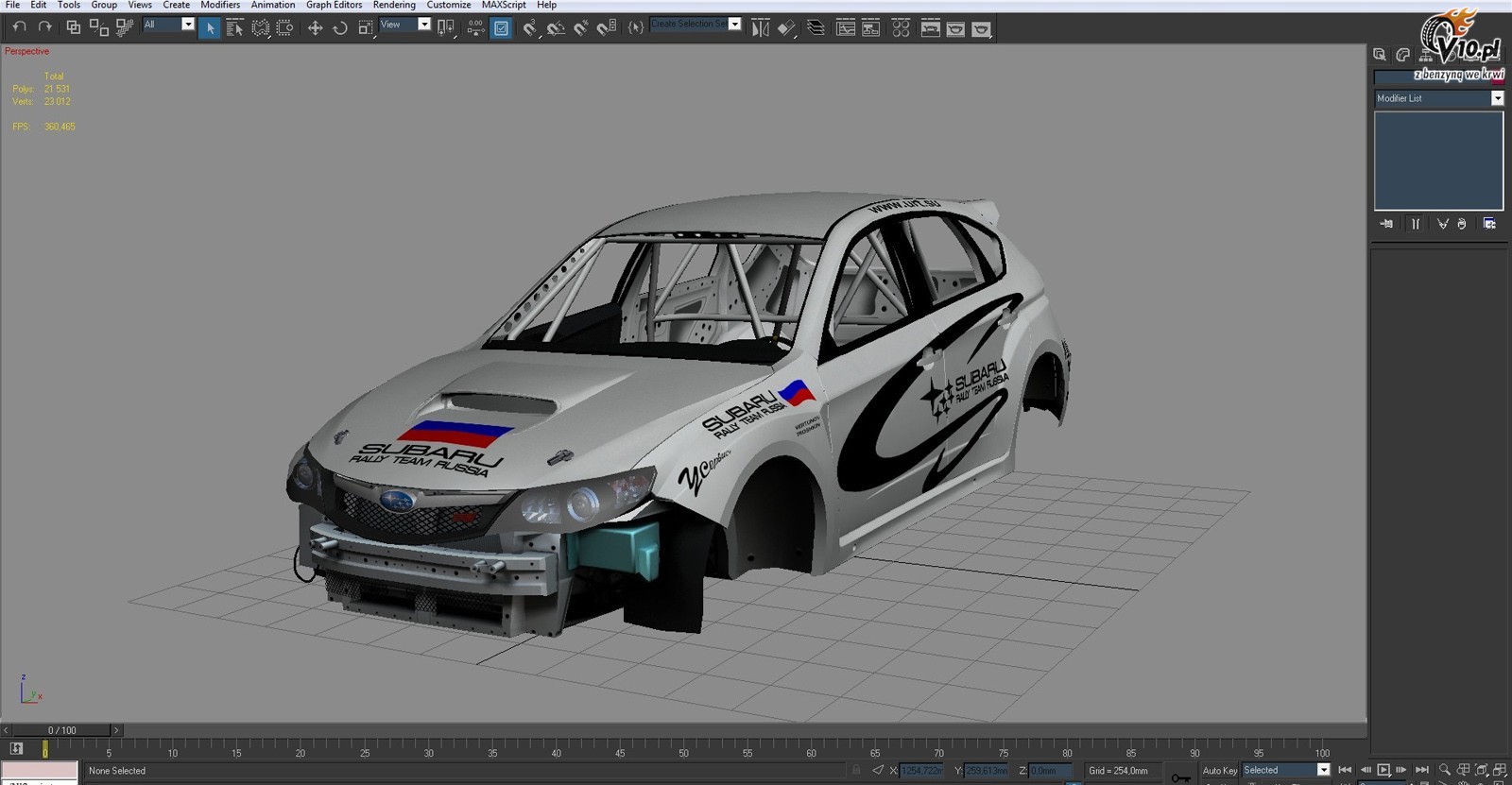
Task: Click time slider left arrow
Action: point(6,730)
